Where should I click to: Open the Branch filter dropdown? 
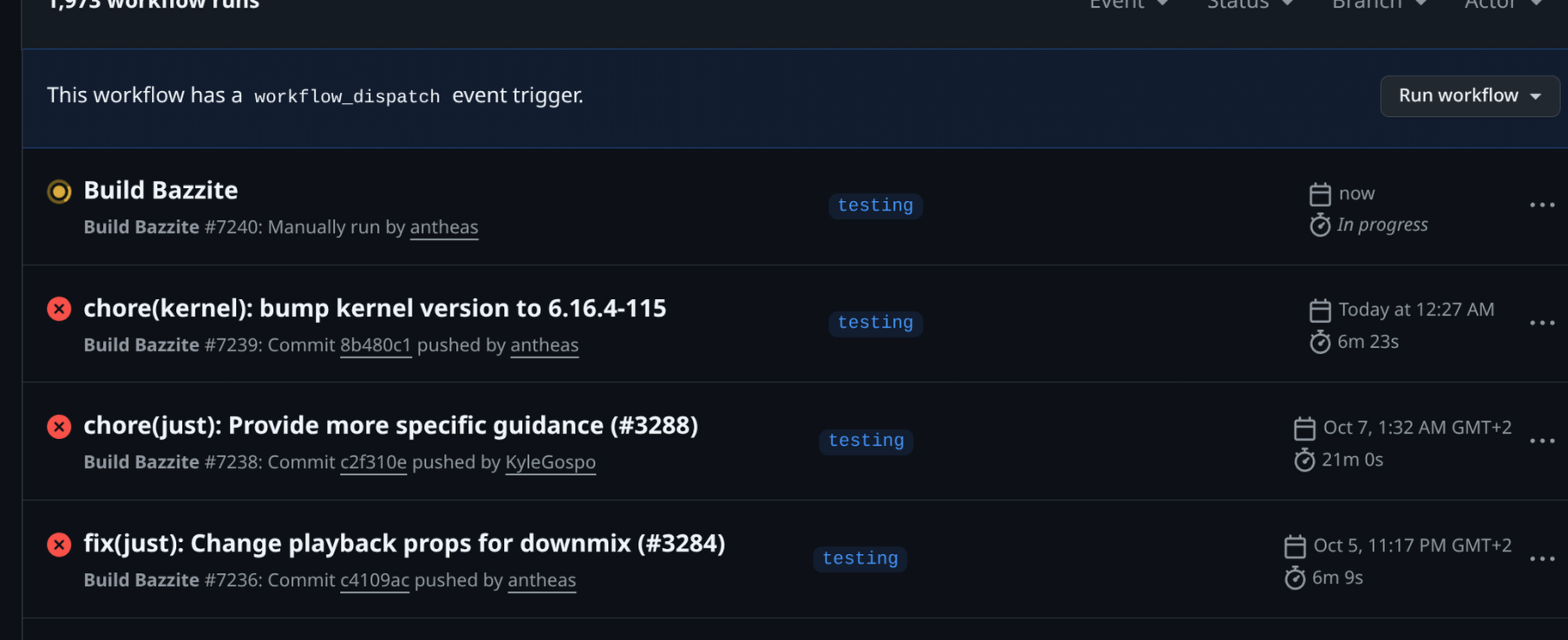point(1379,5)
